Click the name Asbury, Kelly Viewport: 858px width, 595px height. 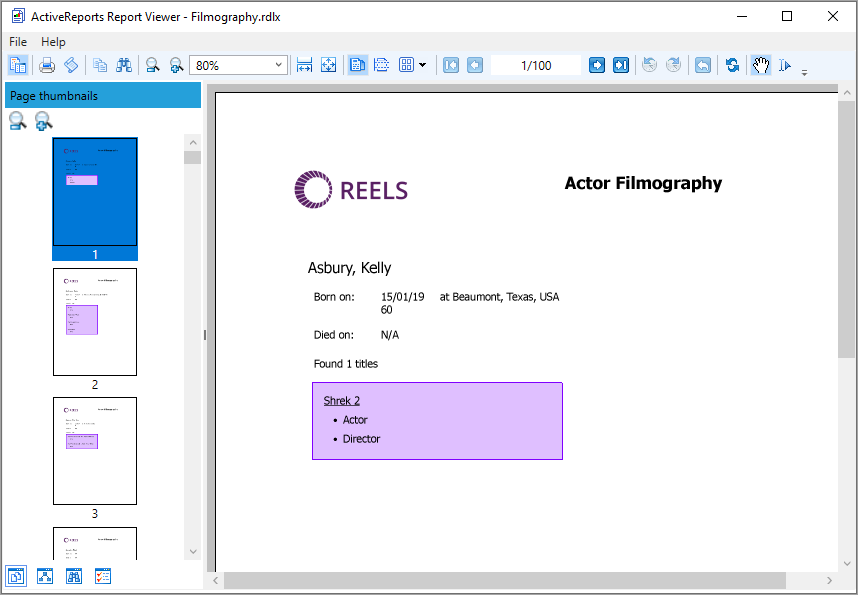[x=349, y=268]
